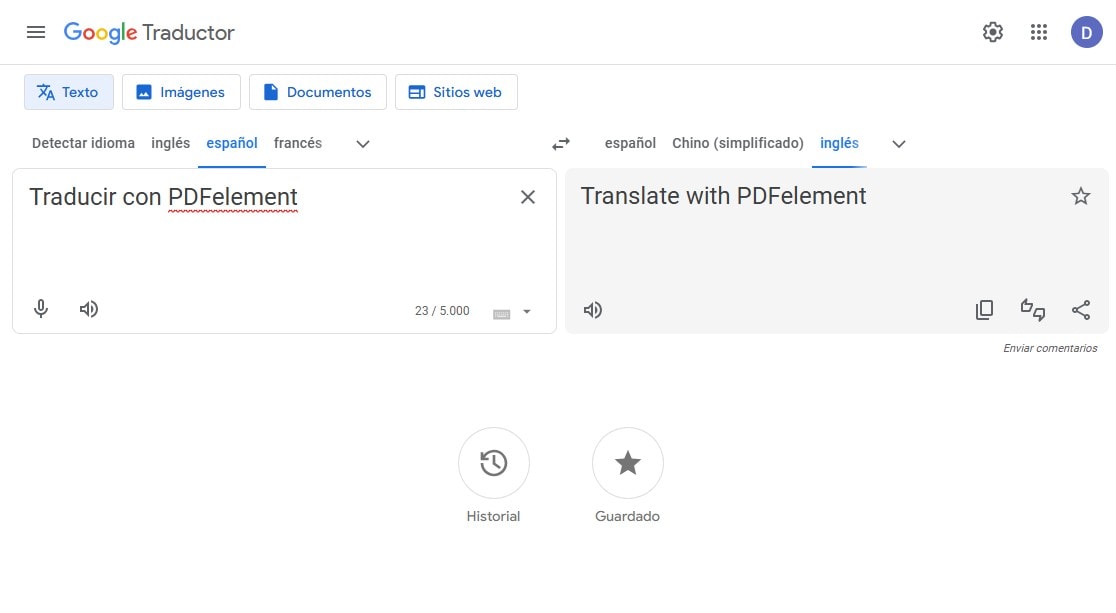
Task: Expand the source language list
Action: 362,144
